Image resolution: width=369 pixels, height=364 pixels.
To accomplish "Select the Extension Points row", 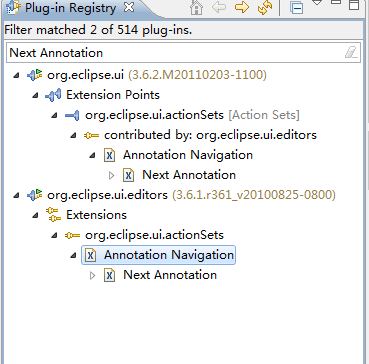I will 113,95.
